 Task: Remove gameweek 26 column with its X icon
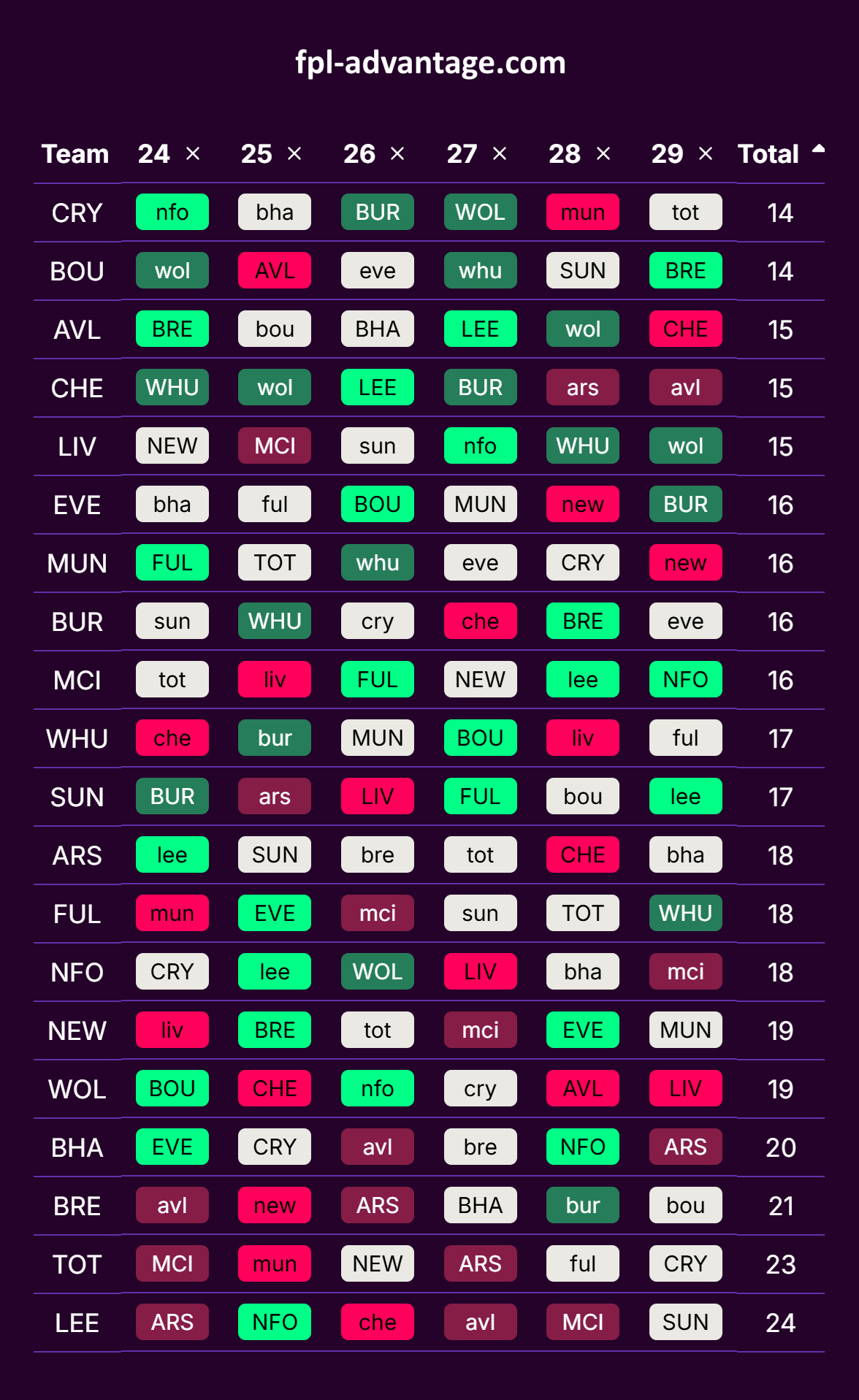(397, 153)
